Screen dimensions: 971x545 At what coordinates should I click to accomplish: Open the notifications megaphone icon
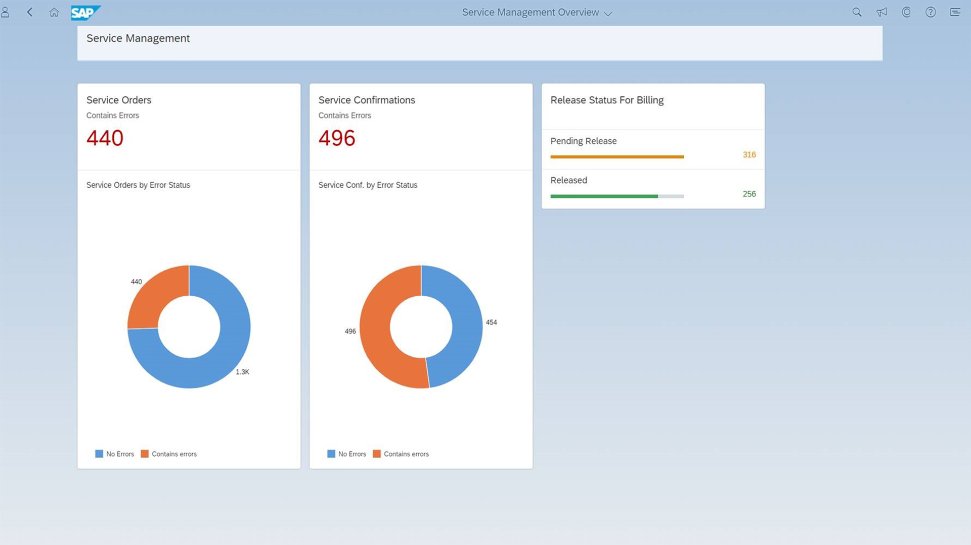(882, 12)
